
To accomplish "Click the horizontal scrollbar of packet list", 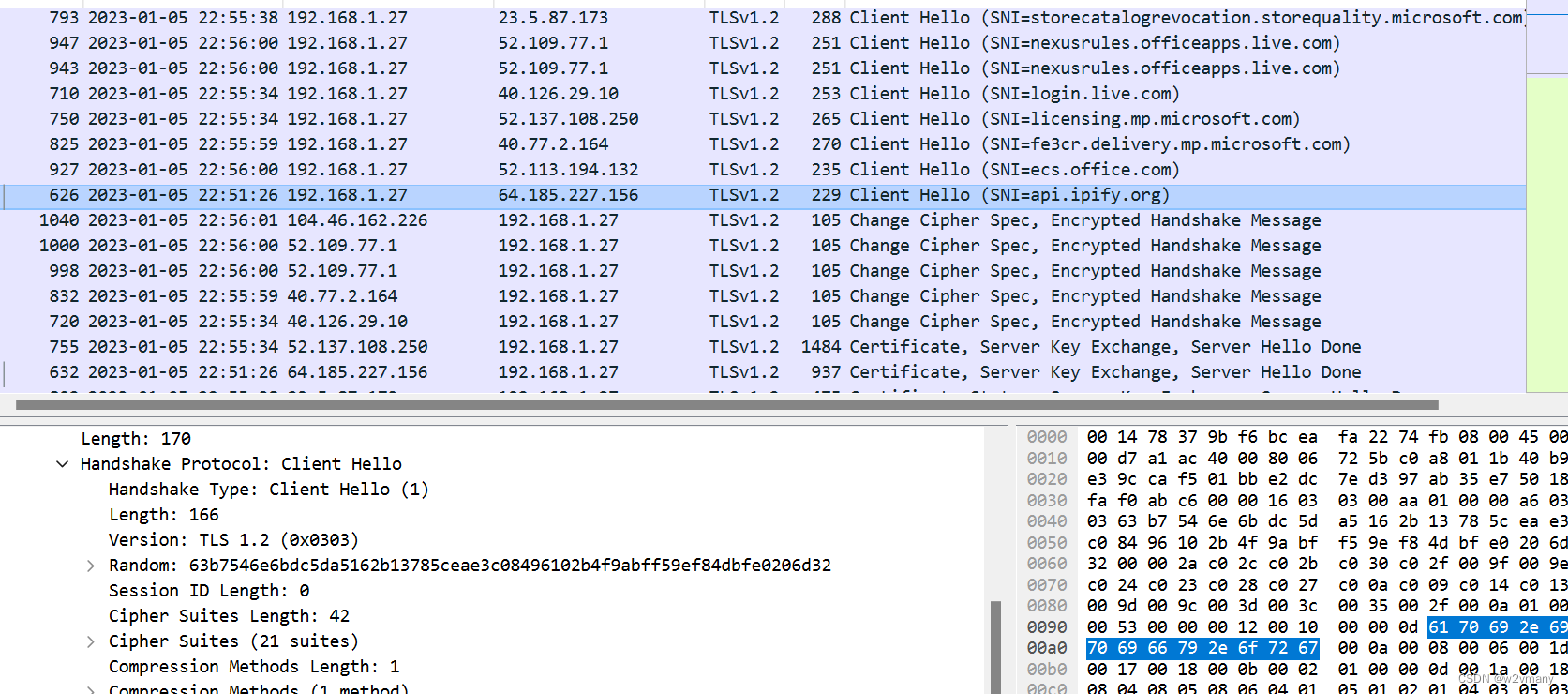I will [726, 405].
